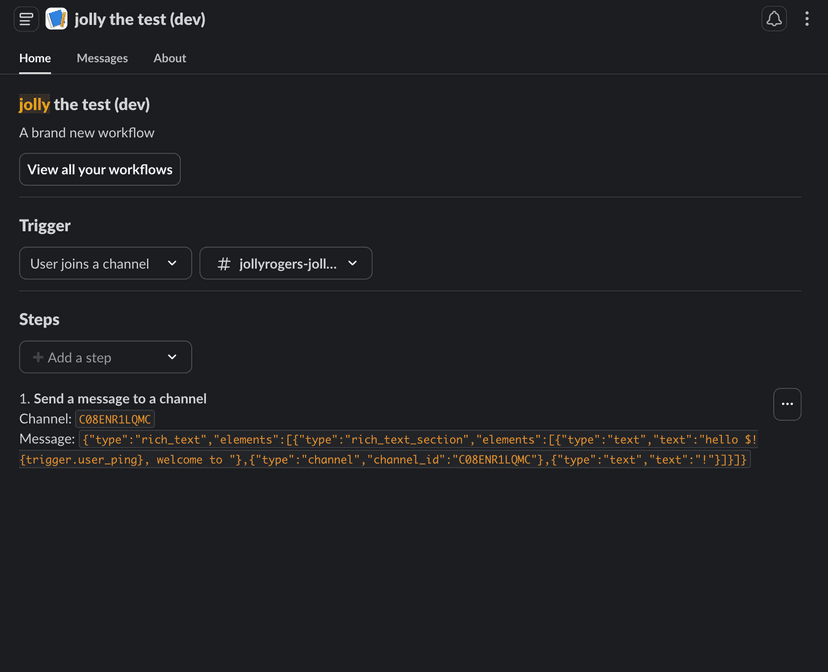This screenshot has height=672, width=828.
Task: Click the hash icon in channel selector
Action: click(x=224, y=264)
